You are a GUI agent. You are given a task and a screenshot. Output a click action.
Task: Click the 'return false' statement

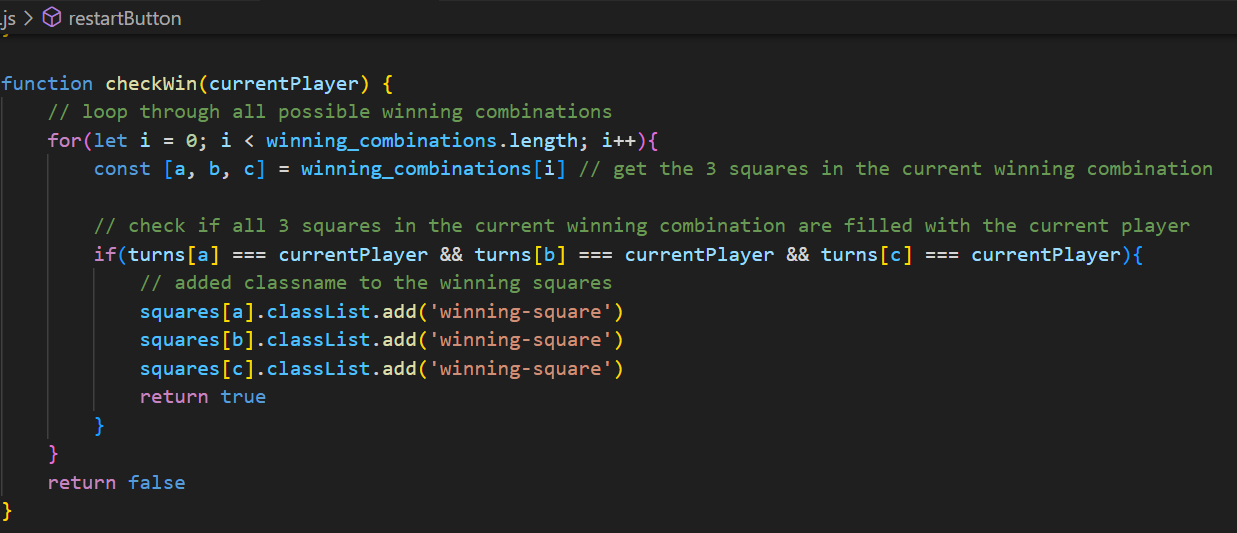tap(116, 483)
